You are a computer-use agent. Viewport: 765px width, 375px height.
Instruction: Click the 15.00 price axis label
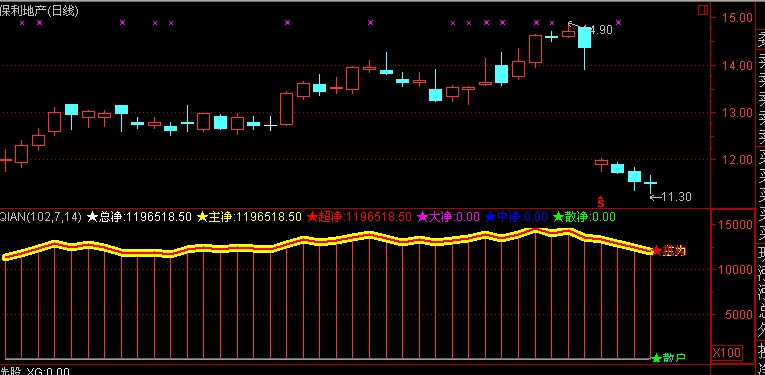tap(739, 18)
